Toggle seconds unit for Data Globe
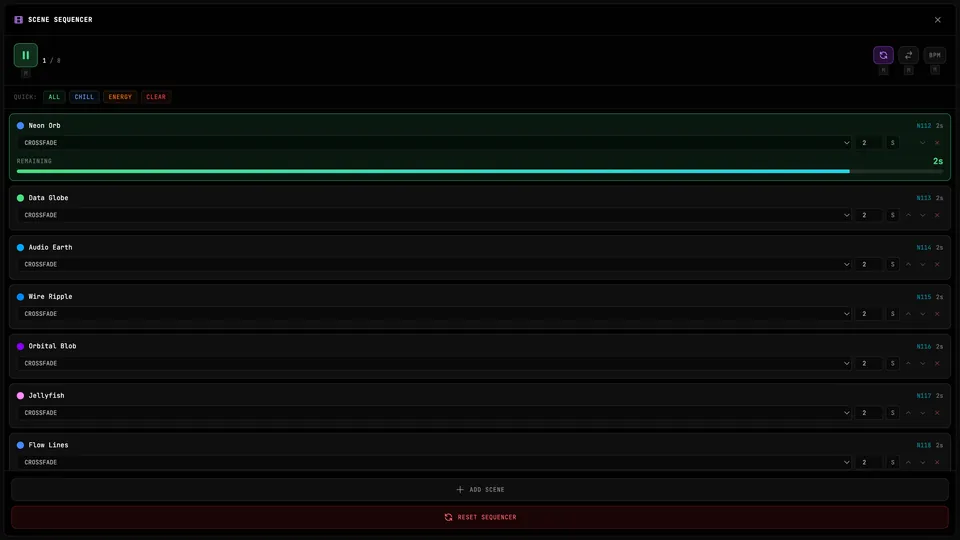 [893, 215]
